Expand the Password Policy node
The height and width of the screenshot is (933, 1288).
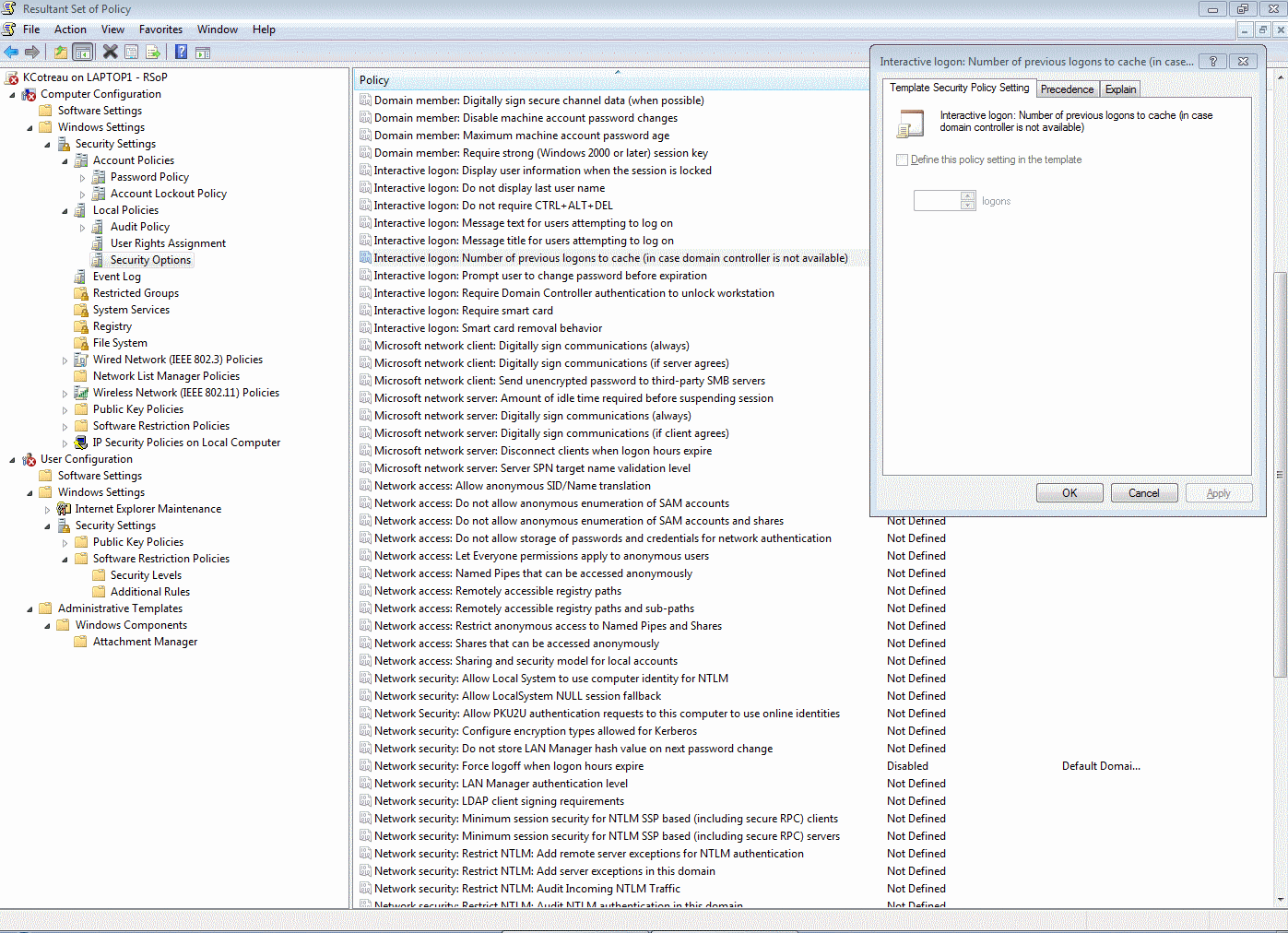pyautogui.click(x=82, y=177)
